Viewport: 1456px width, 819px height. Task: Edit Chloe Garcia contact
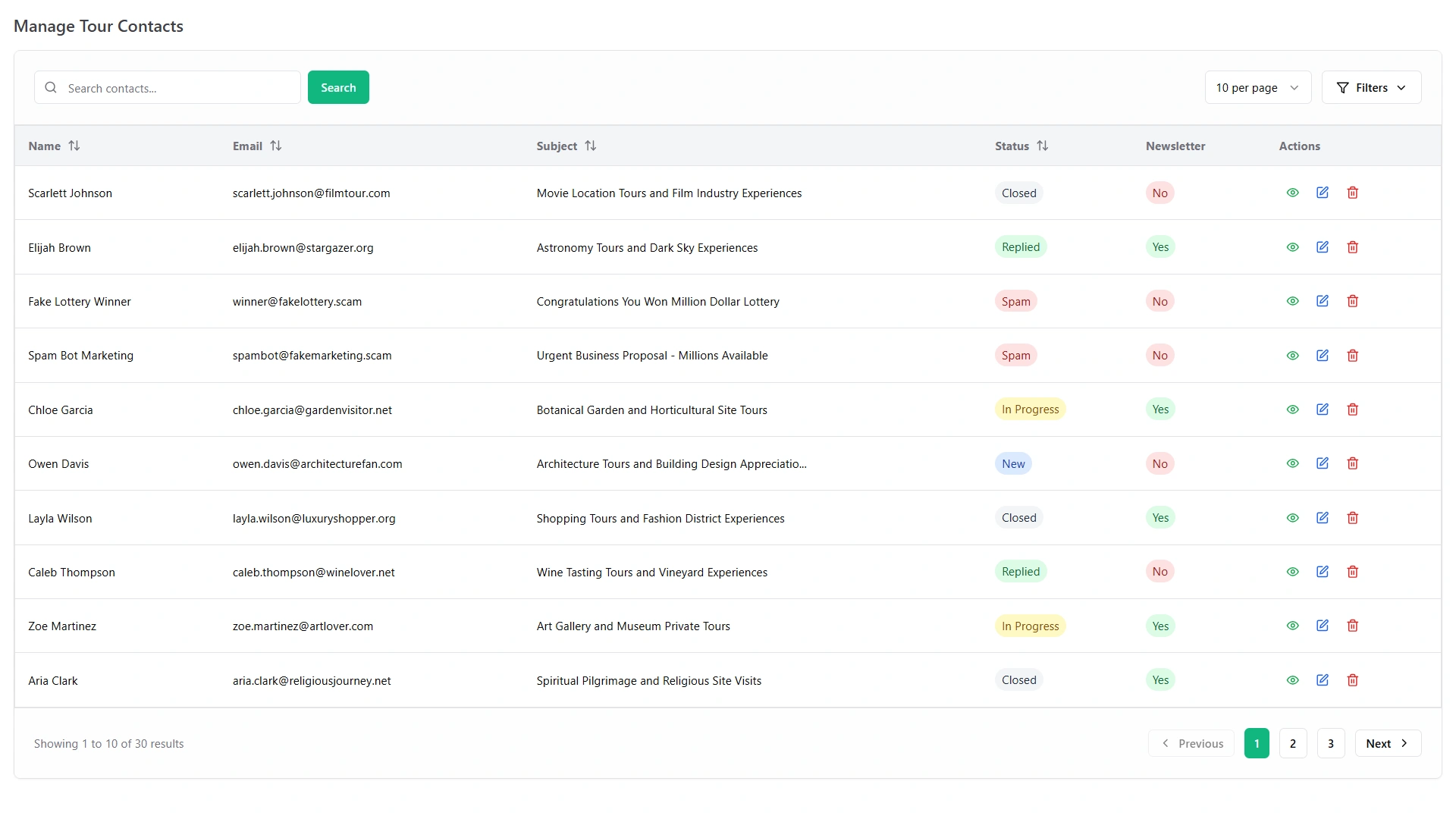[x=1323, y=409]
